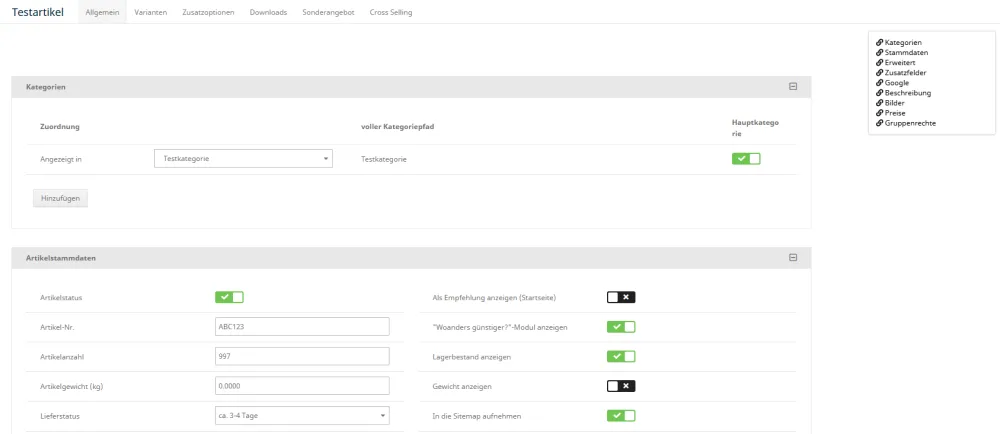1000x434 pixels.
Task: Click link icon next to Kategorien
Action: [880, 43]
